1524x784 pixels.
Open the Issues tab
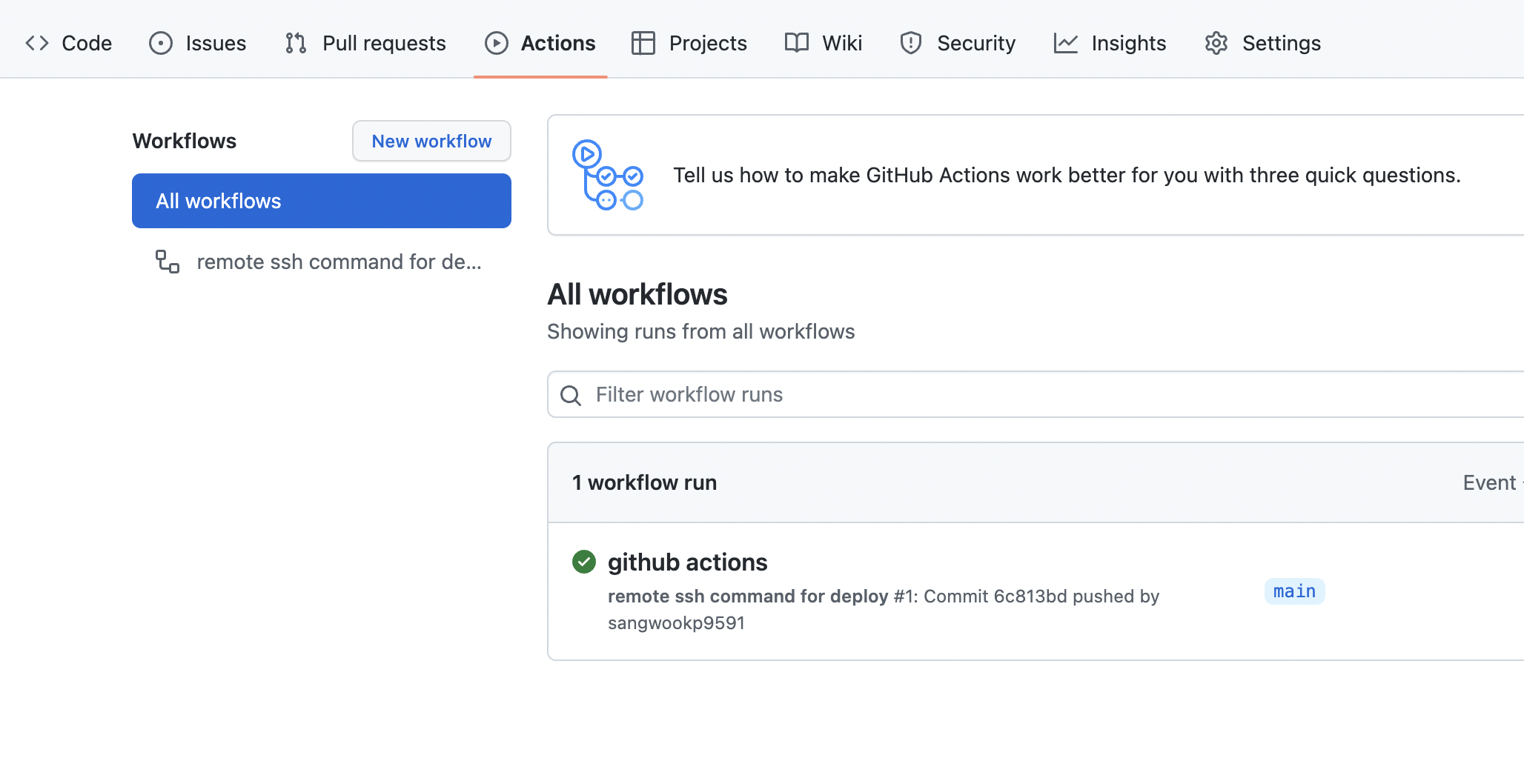pos(198,43)
